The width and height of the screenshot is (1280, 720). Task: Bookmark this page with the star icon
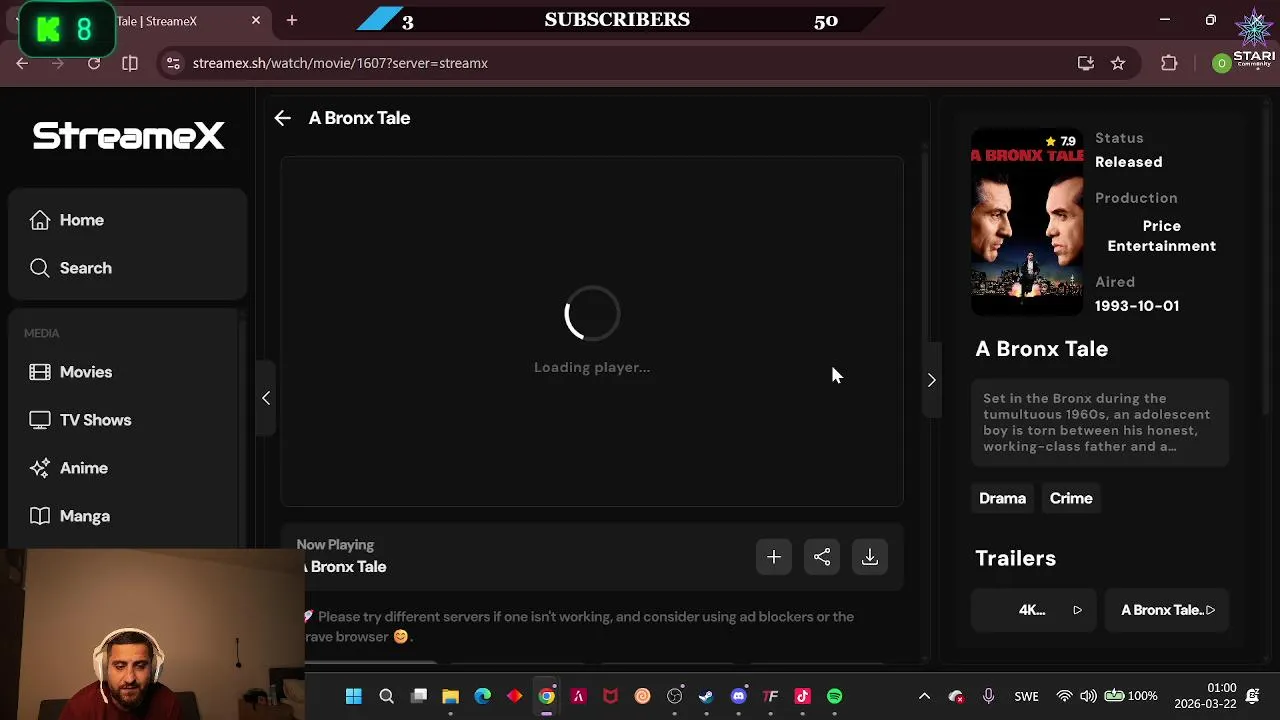(x=1118, y=63)
